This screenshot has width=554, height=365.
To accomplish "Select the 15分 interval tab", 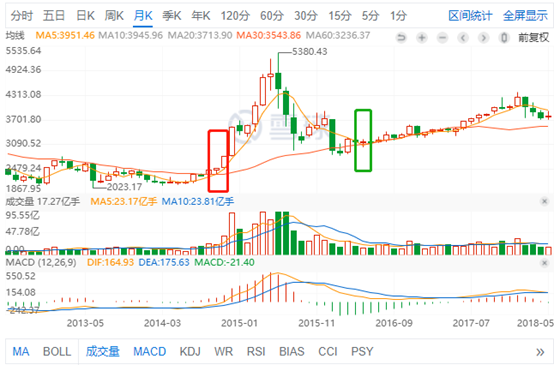I will [340, 16].
